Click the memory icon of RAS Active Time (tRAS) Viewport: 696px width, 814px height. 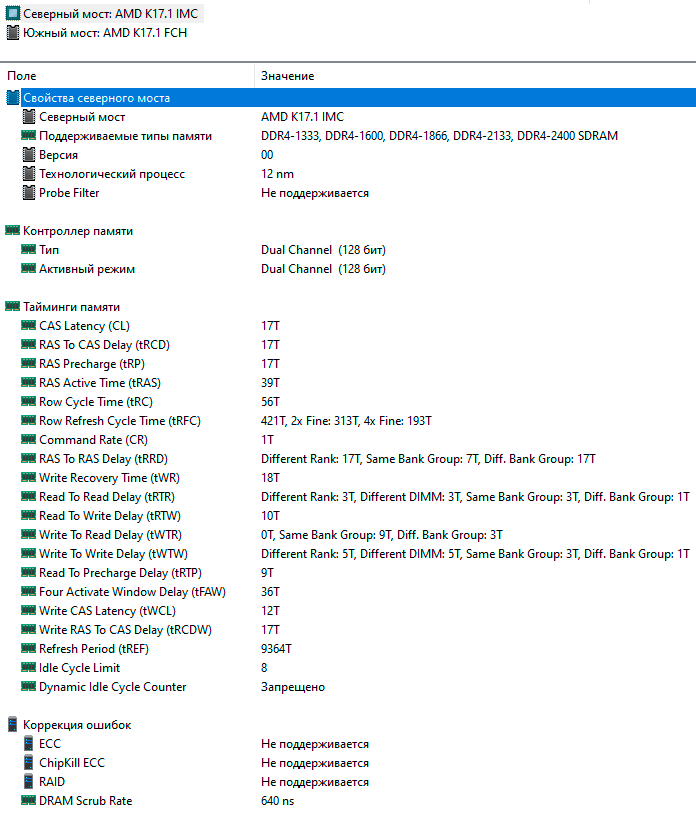[x=29, y=383]
